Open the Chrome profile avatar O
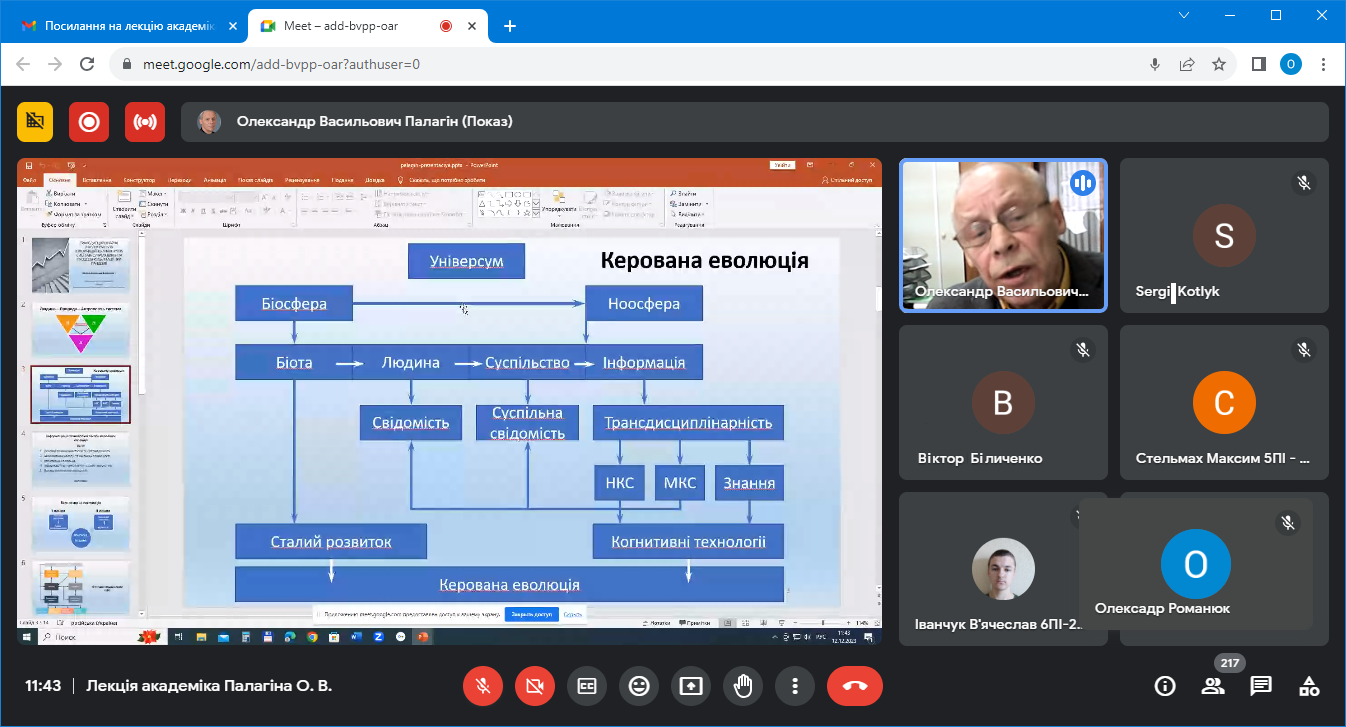 tap(1291, 64)
